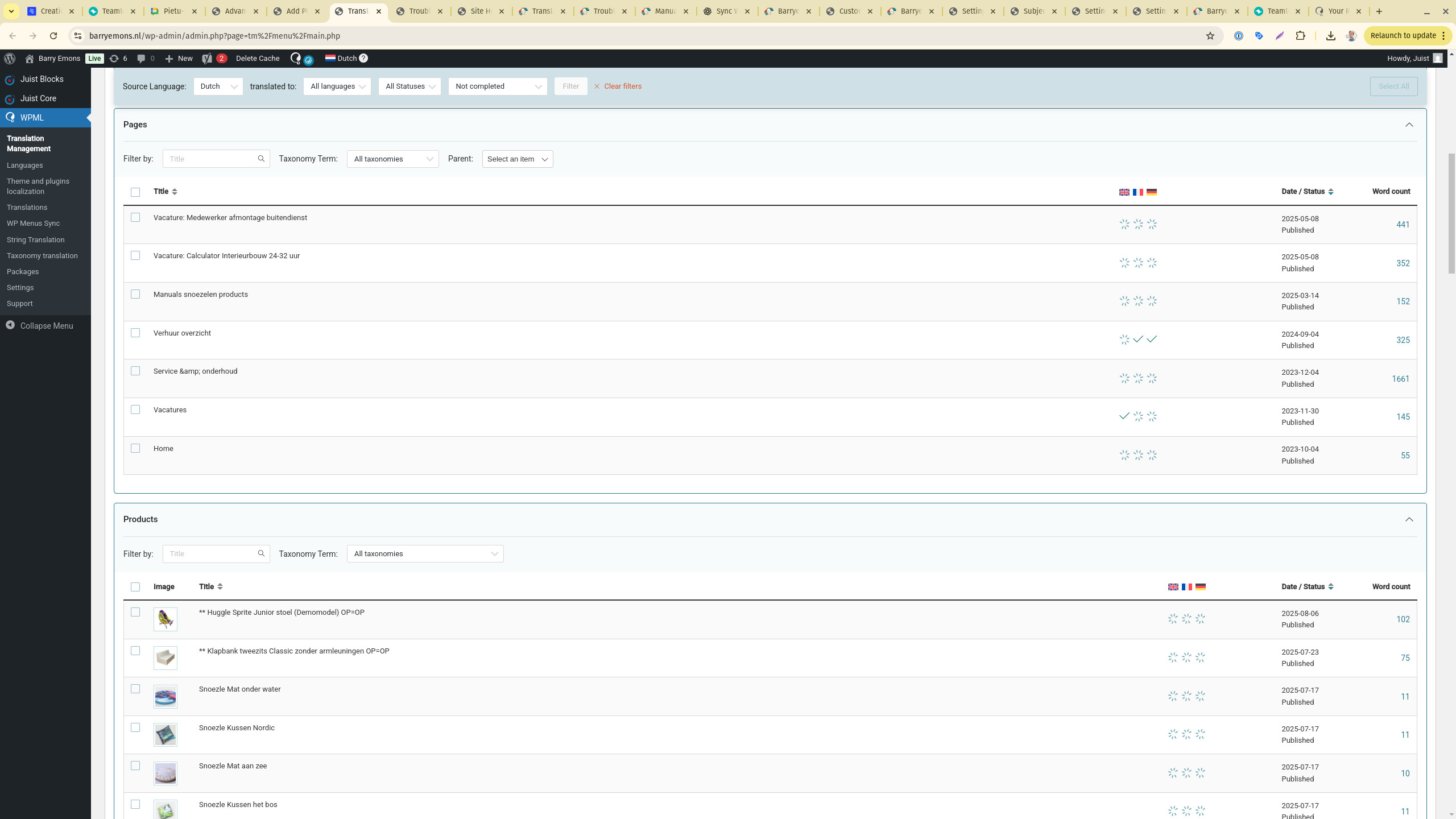
Task: Select Vacature: Medewerker afmontage buitendienst checkbox
Action: [135, 218]
